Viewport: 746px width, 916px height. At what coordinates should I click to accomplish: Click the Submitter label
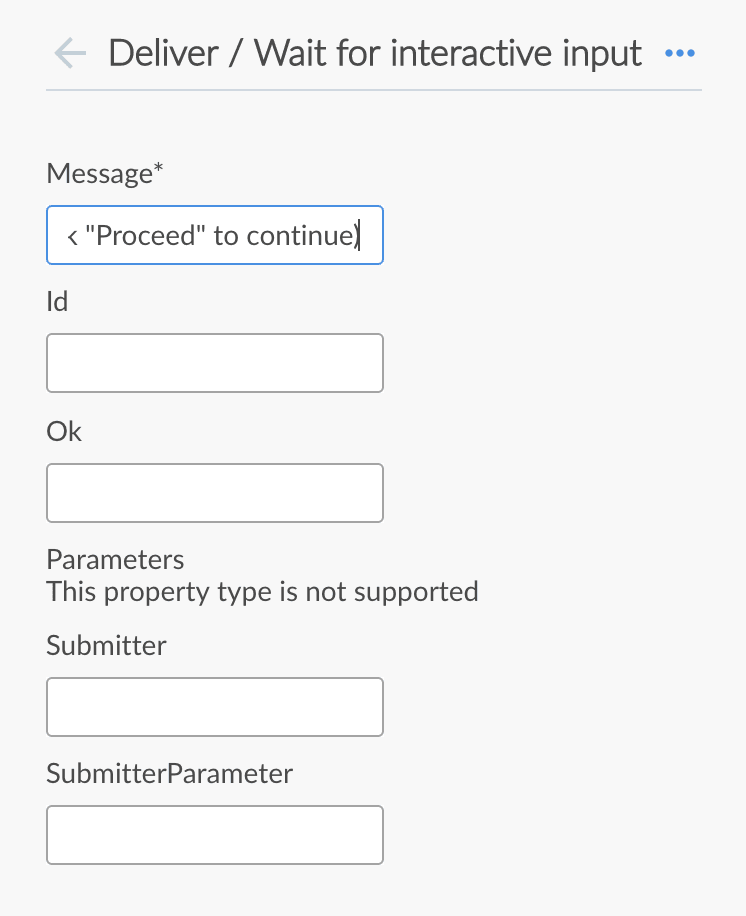tap(106, 645)
